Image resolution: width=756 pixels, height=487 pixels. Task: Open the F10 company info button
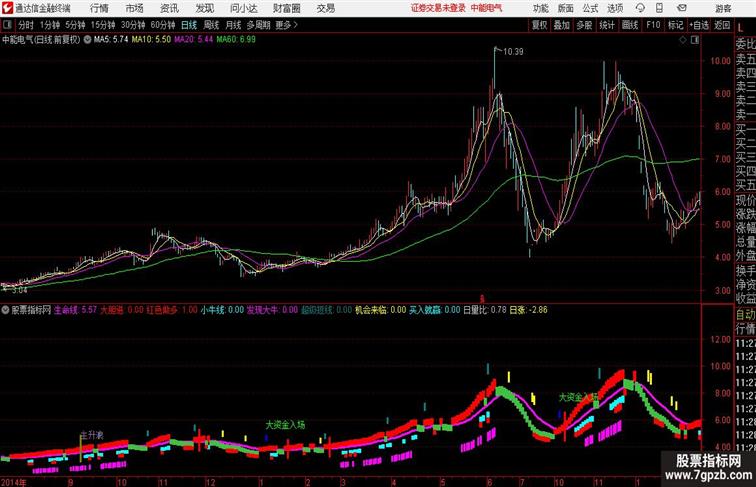point(653,25)
